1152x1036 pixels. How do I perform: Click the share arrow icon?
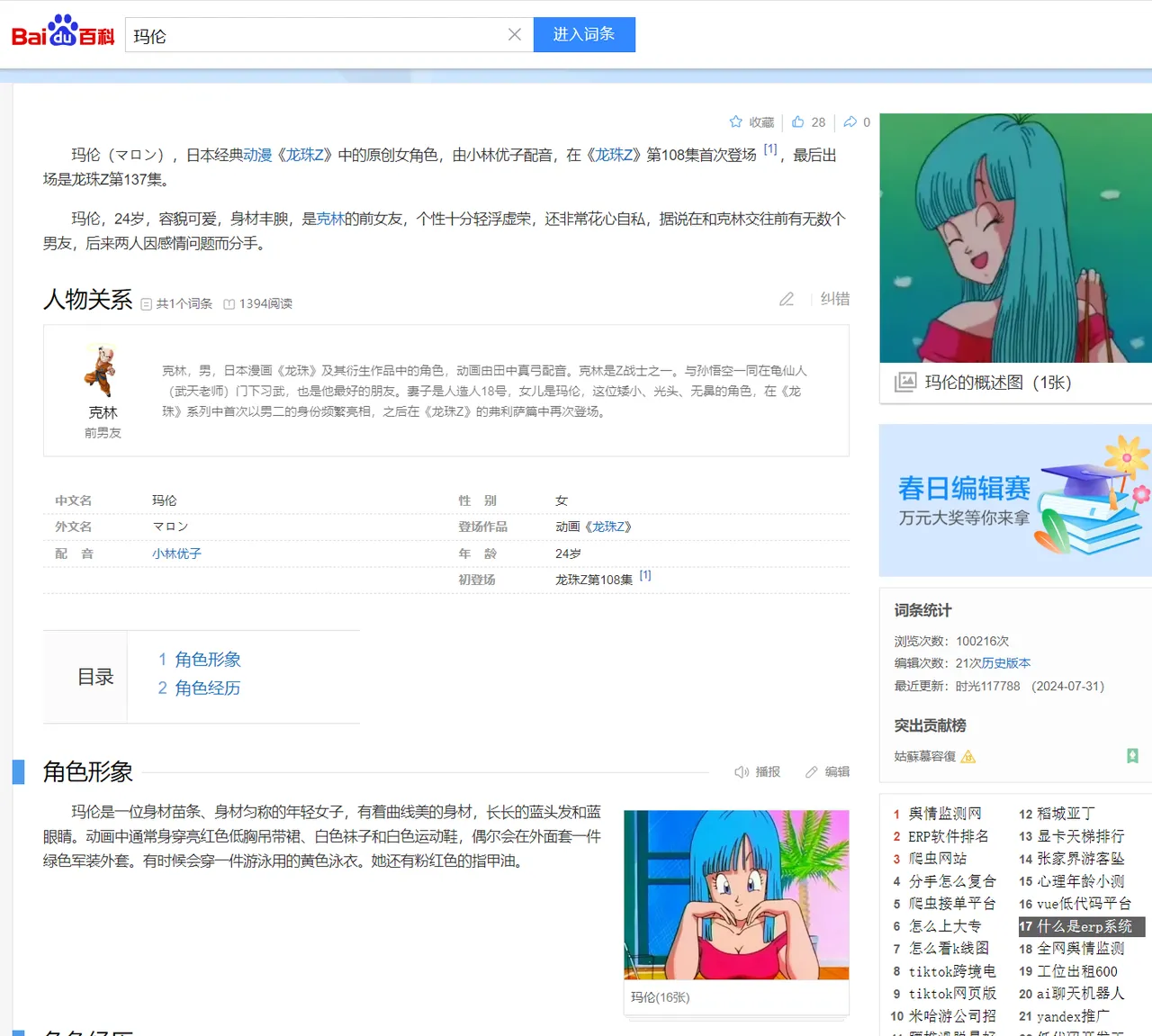pos(850,122)
